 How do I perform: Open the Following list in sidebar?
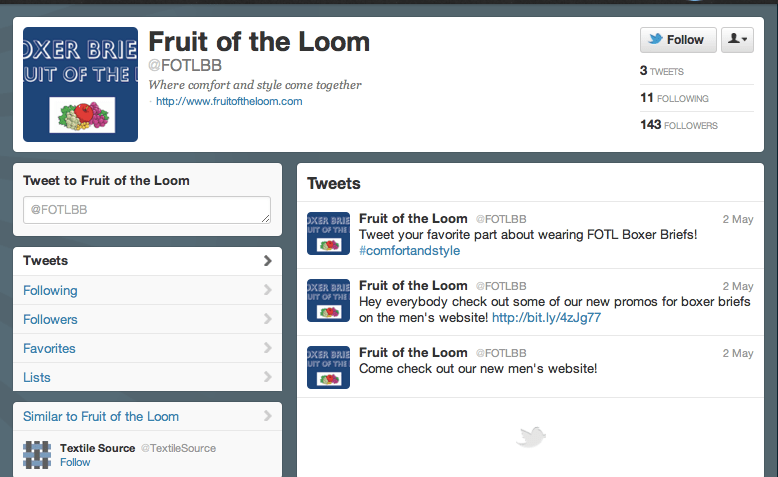[x=147, y=291]
